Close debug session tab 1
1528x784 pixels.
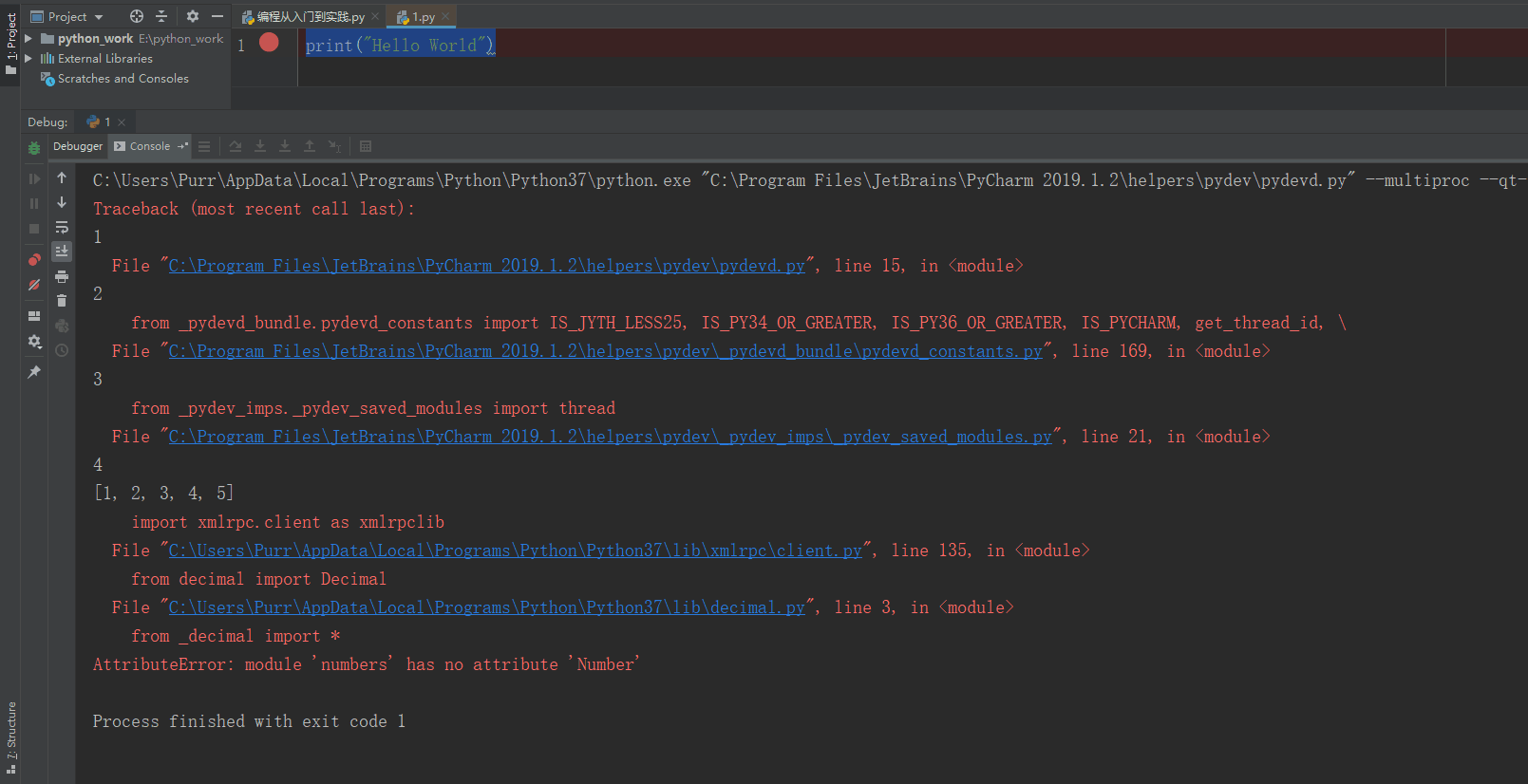[x=122, y=122]
